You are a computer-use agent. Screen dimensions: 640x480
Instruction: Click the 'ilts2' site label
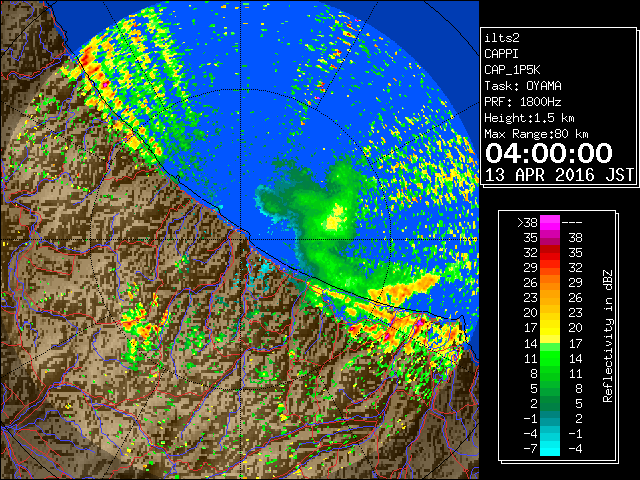[502, 38]
